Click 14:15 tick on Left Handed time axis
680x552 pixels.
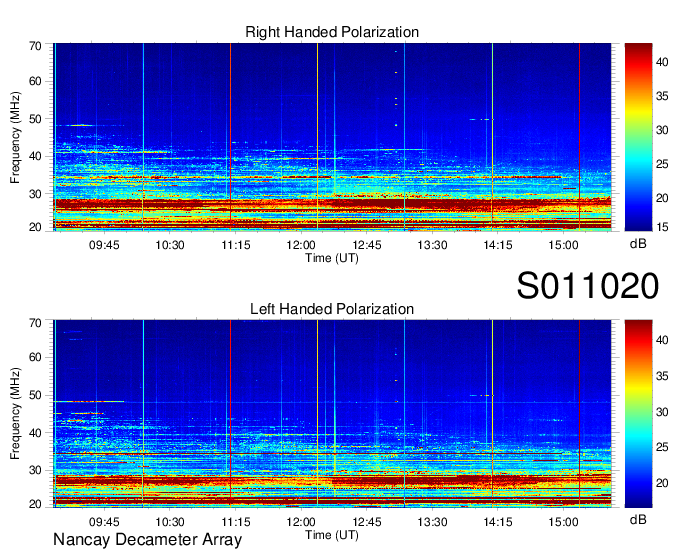point(497,522)
